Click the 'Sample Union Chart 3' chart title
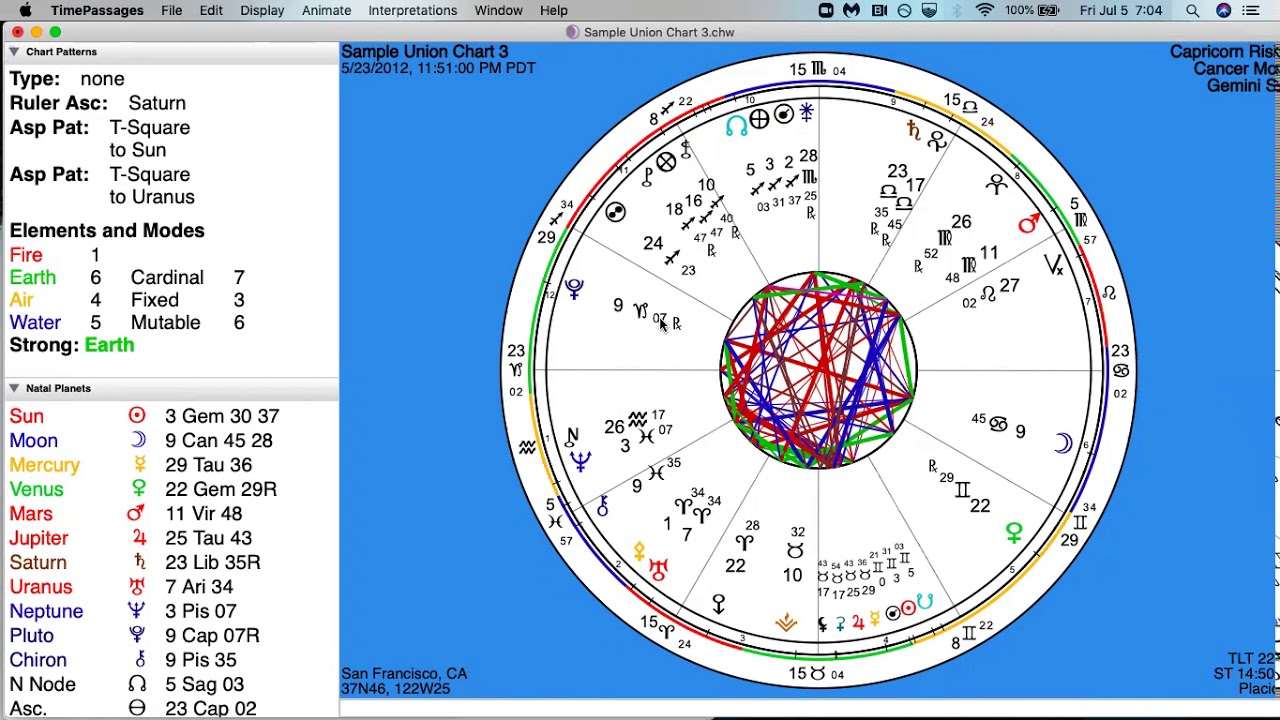The width and height of the screenshot is (1280, 720). 424,51
